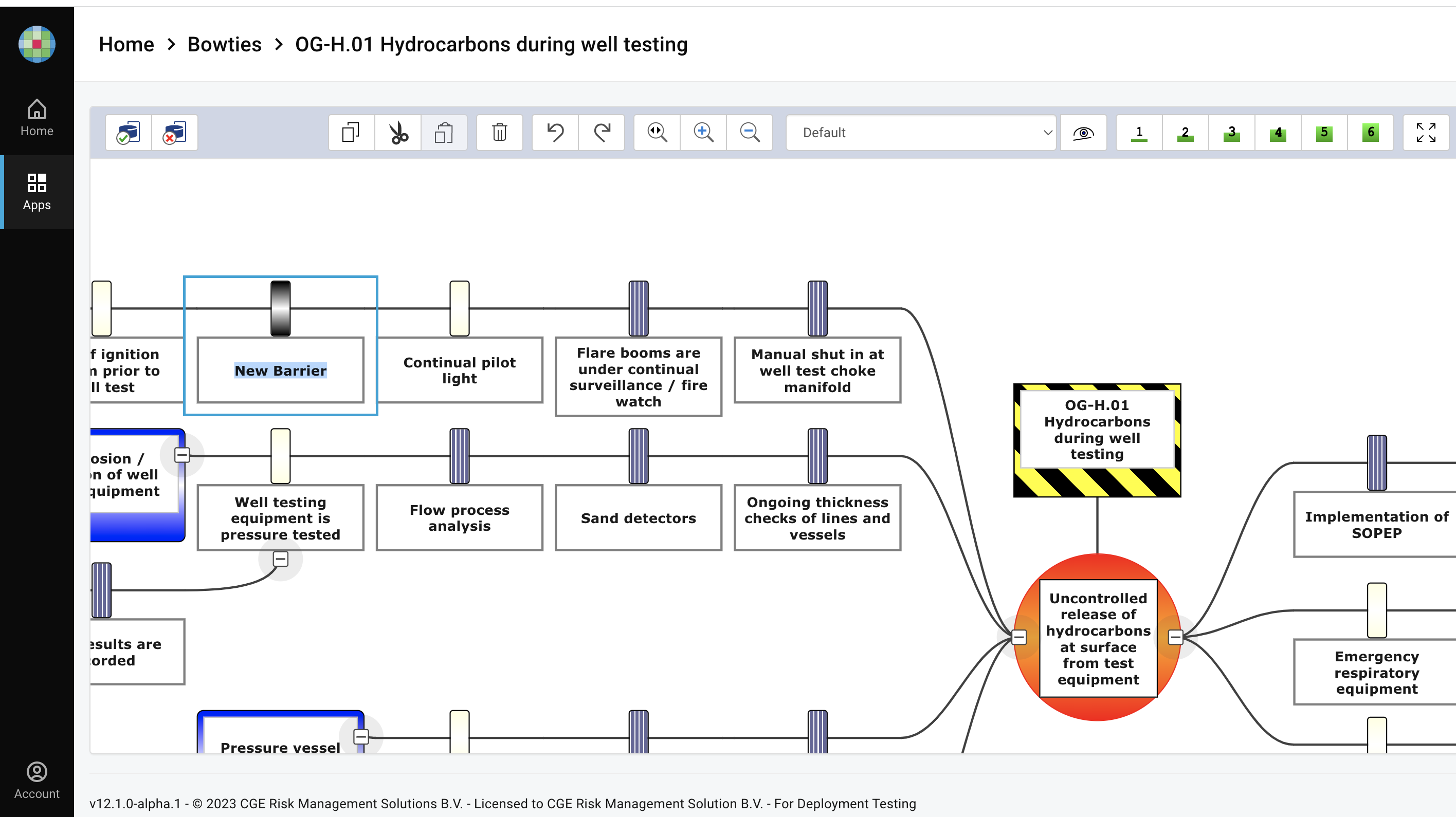Click the scissors cut icon
This screenshot has height=817, width=1456.
click(x=398, y=133)
